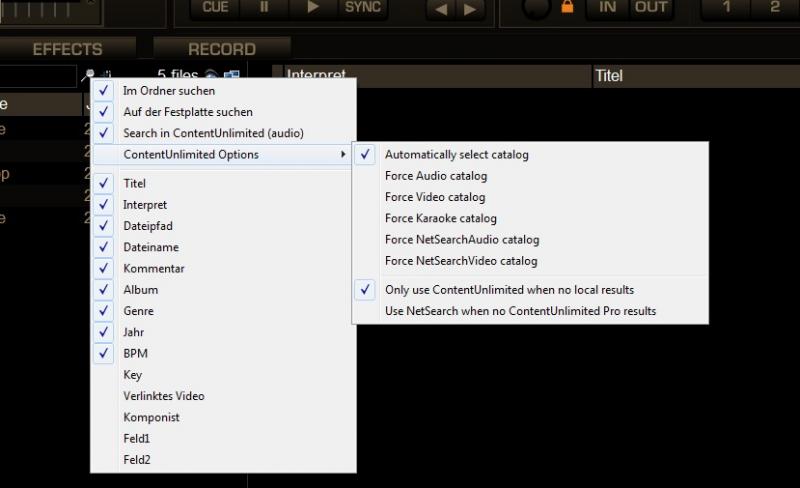Viewport: 800px width, 488px height.
Task: Select Force Video catalog
Action: tap(530, 197)
